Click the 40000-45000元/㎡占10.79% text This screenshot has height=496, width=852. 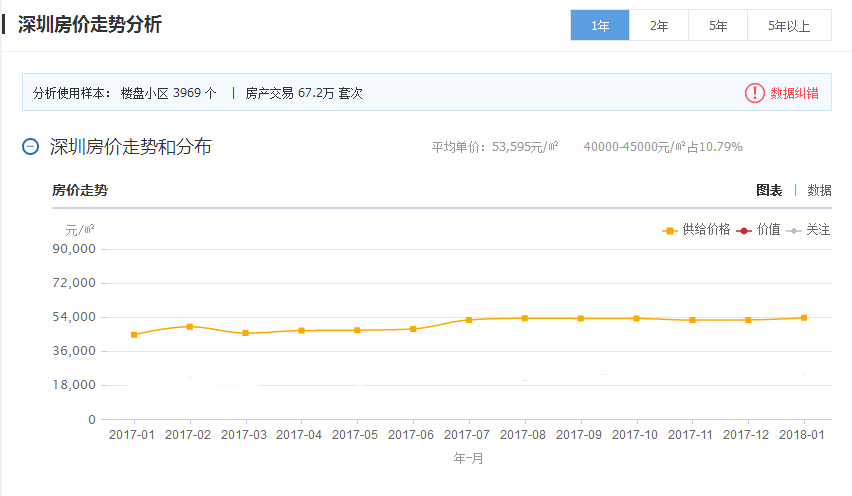(x=663, y=147)
